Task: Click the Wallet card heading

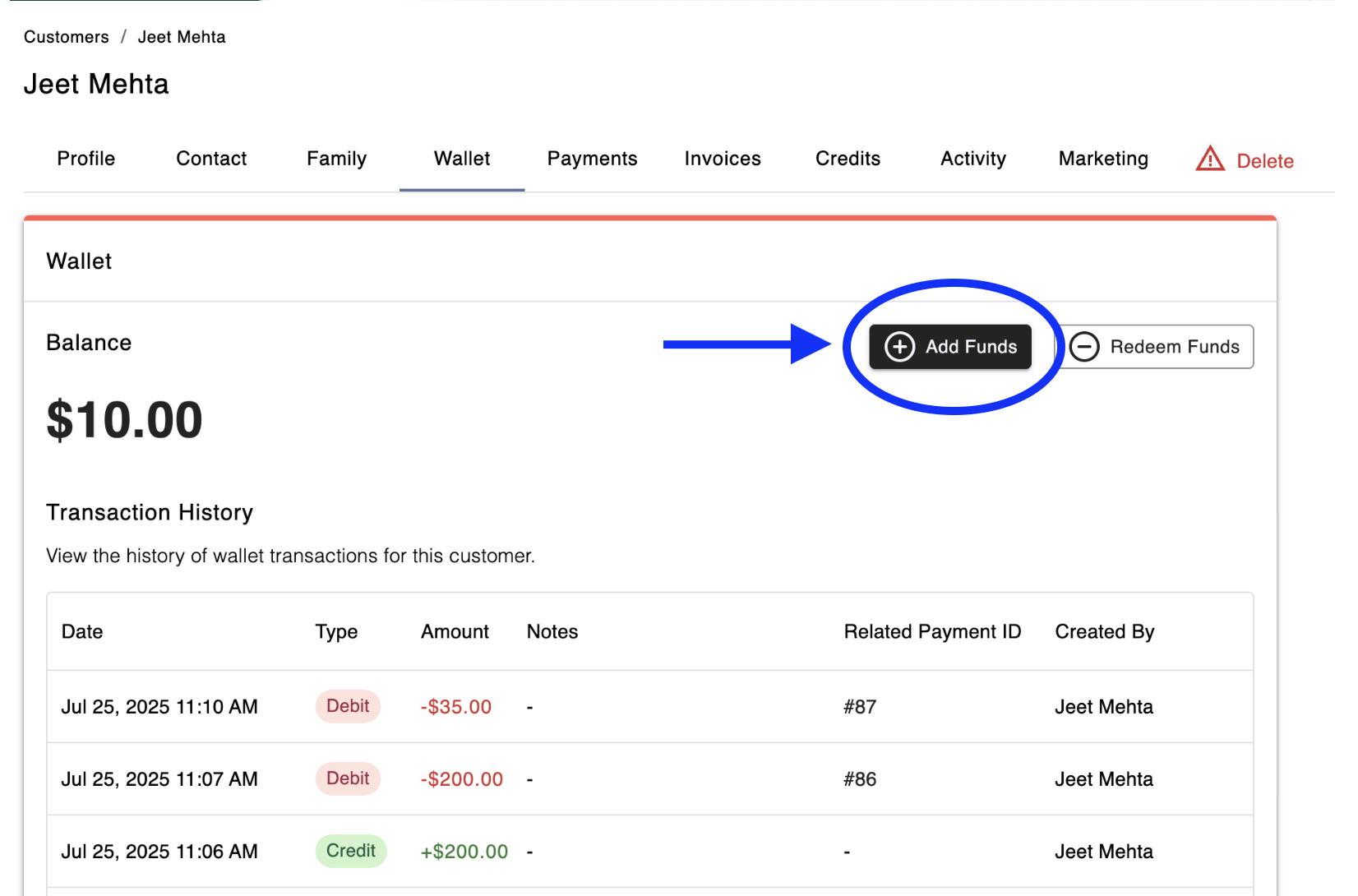Action: (79, 261)
